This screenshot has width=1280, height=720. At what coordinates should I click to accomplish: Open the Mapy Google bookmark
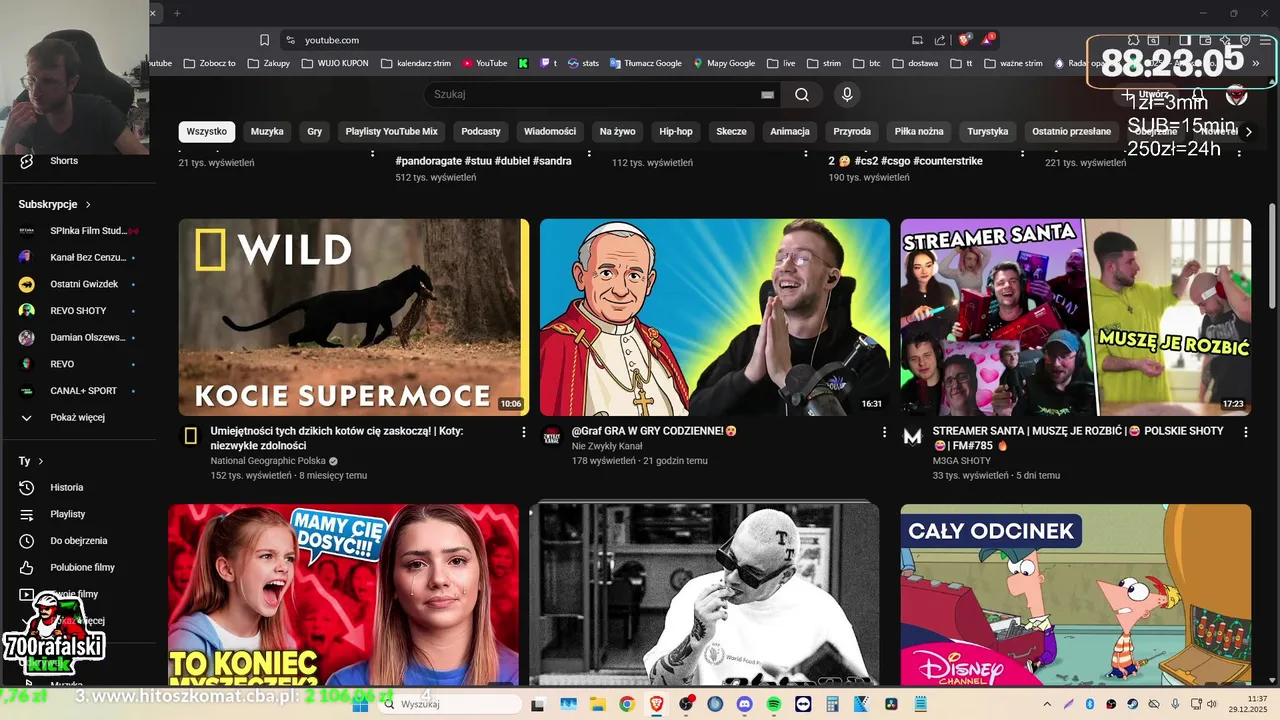pos(724,63)
